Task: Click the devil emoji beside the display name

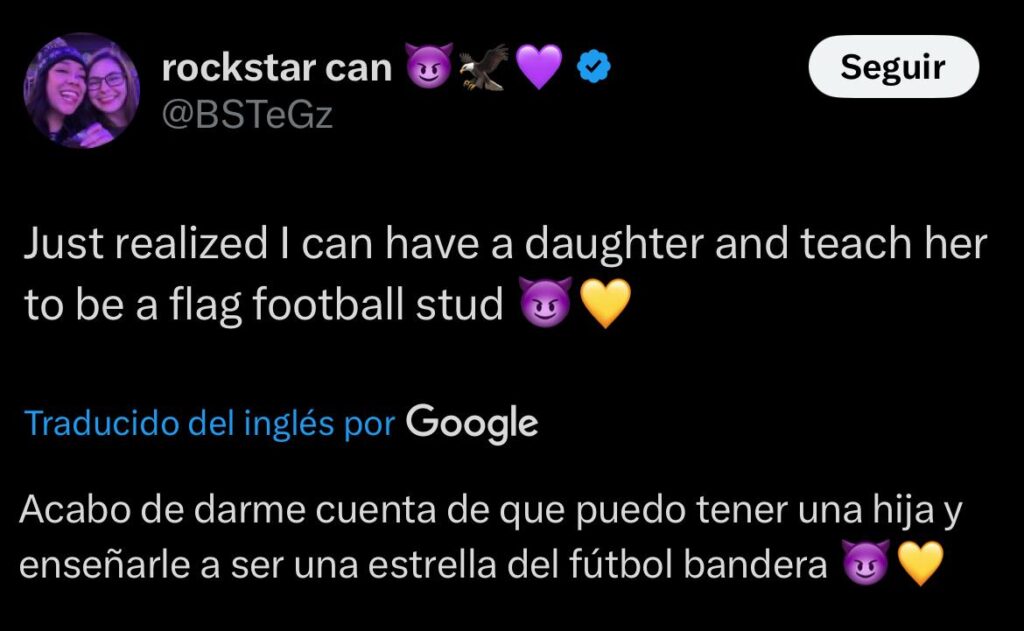Action: click(x=430, y=68)
